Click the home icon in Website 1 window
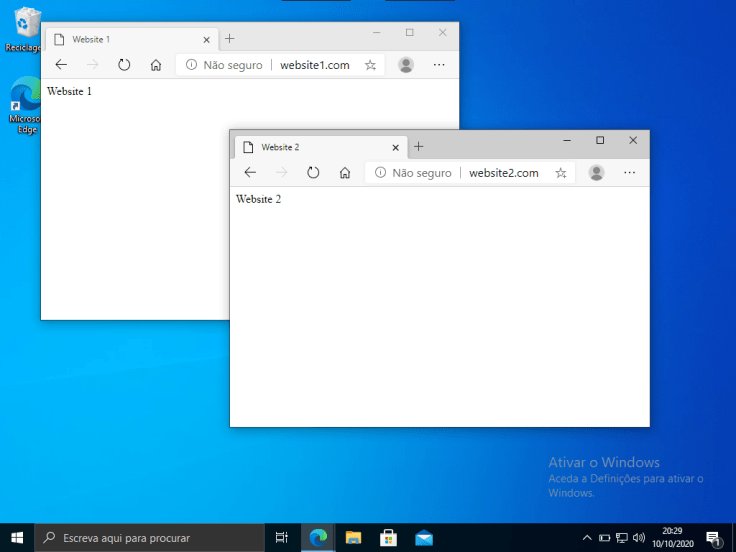736x552 pixels. 156,65
